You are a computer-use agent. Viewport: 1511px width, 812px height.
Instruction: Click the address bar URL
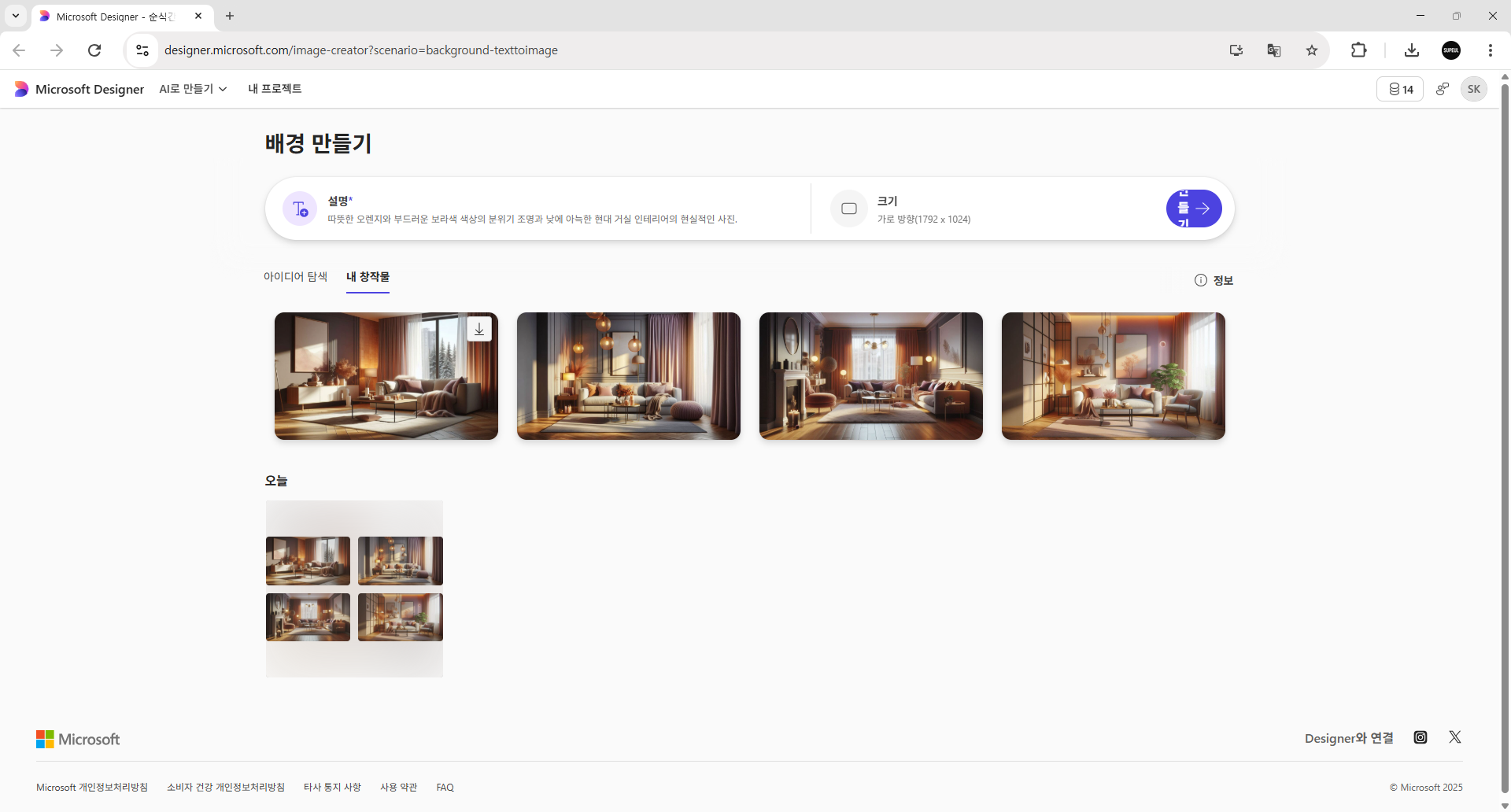click(x=361, y=50)
